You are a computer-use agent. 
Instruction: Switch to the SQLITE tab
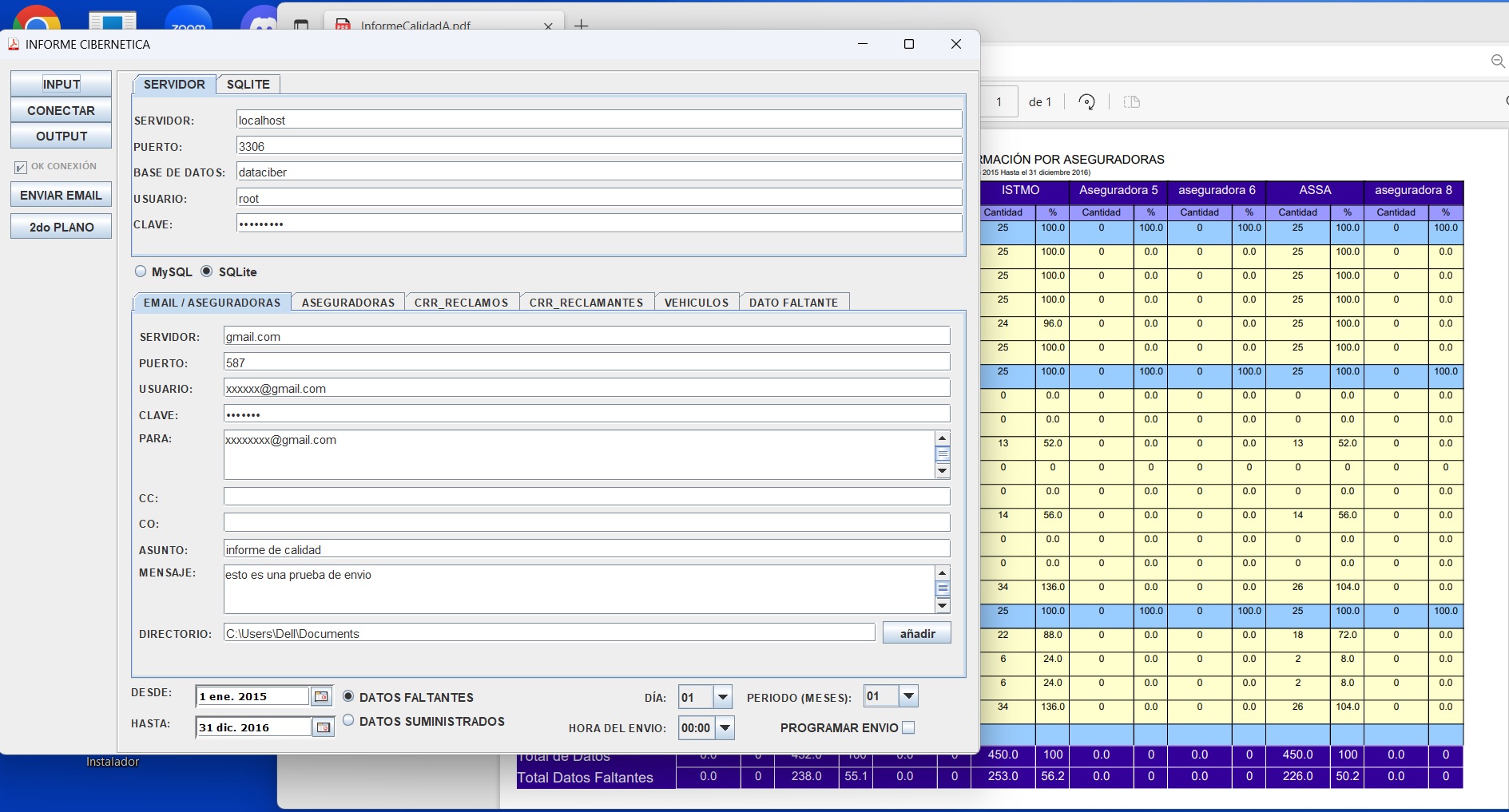pyautogui.click(x=248, y=84)
